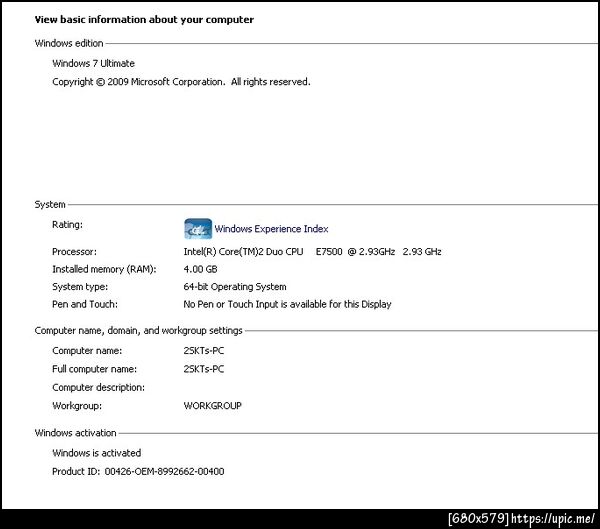Image resolution: width=600 pixels, height=529 pixels.
Task: Click the '64-bit Operating System' value
Action: [235, 287]
